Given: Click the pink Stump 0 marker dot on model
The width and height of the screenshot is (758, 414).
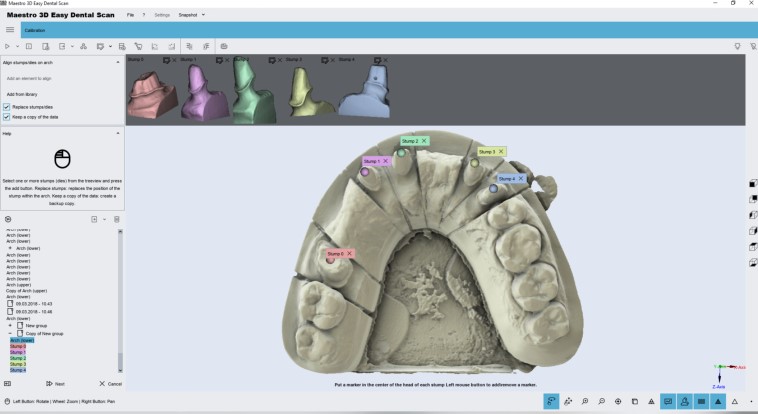Looking at the screenshot, I should coord(330,260).
